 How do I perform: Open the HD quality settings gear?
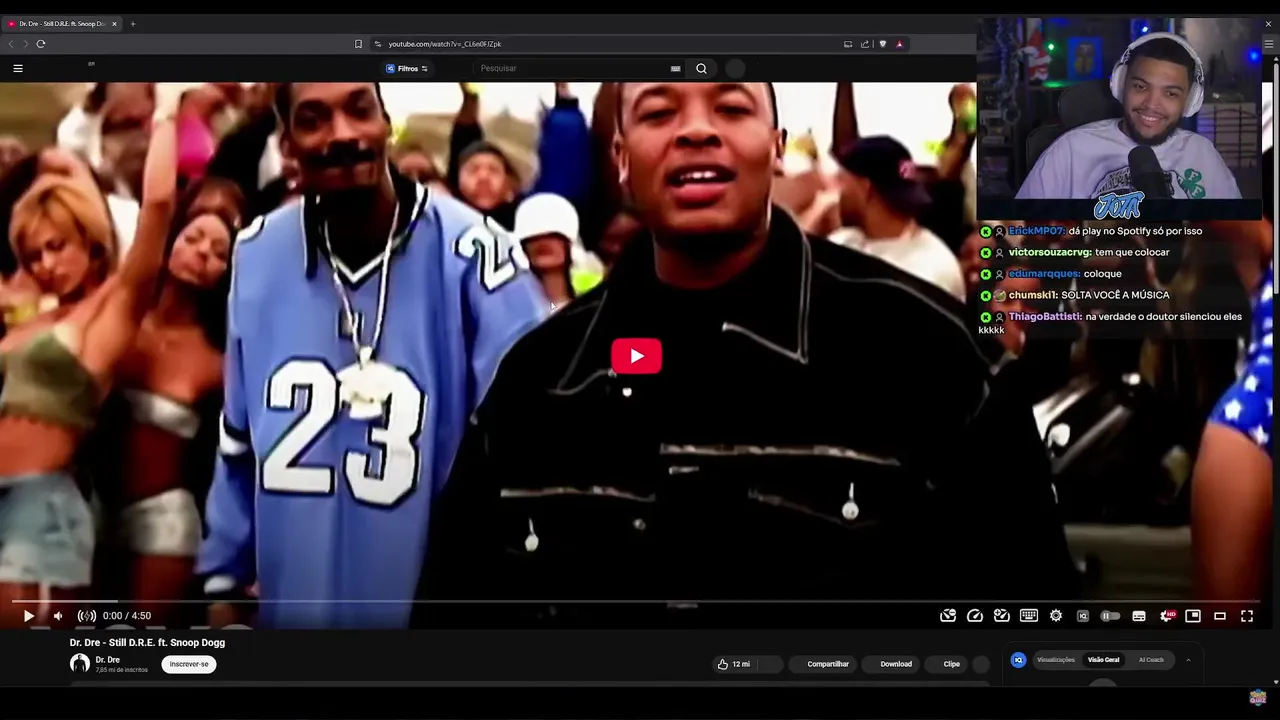pos(1166,616)
